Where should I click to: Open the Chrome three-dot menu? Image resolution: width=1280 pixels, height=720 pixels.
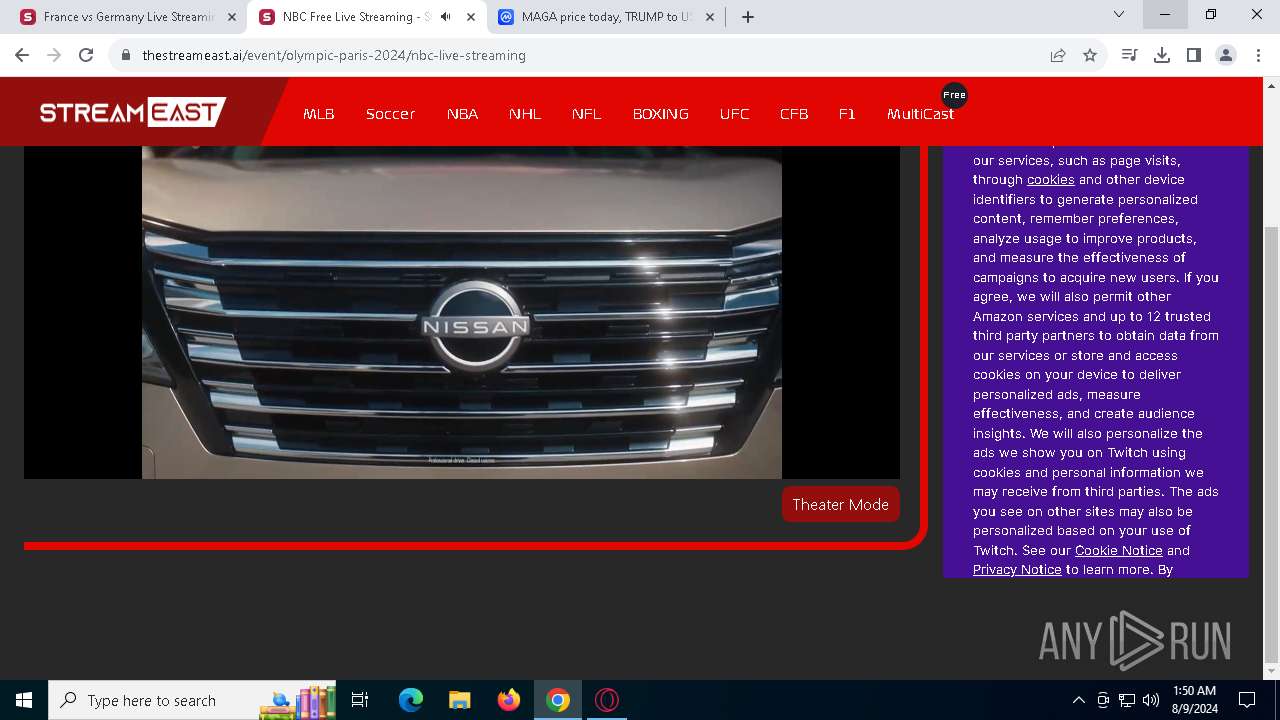(x=1258, y=55)
